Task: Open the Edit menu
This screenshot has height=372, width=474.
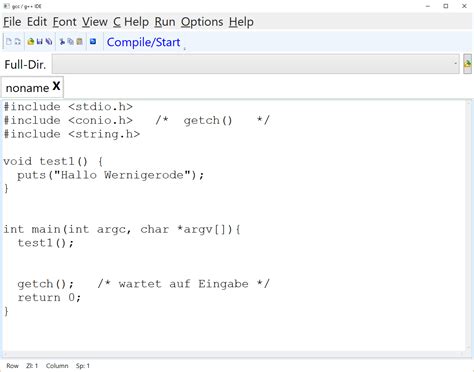Action: click(37, 22)
